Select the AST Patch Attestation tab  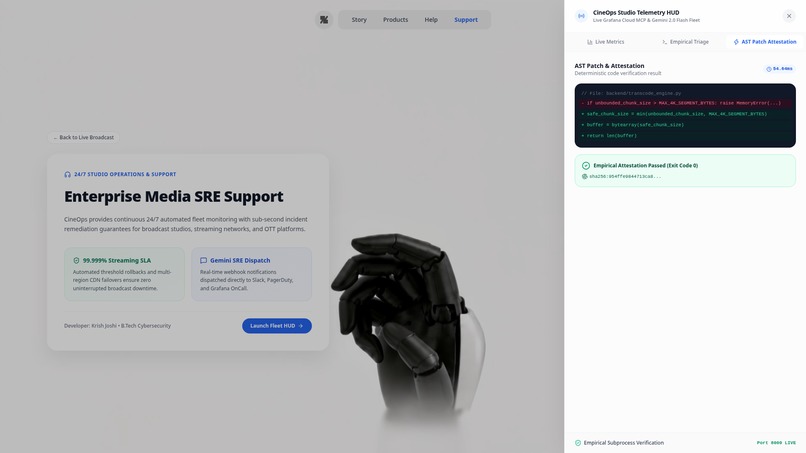(x=765, y=42)
